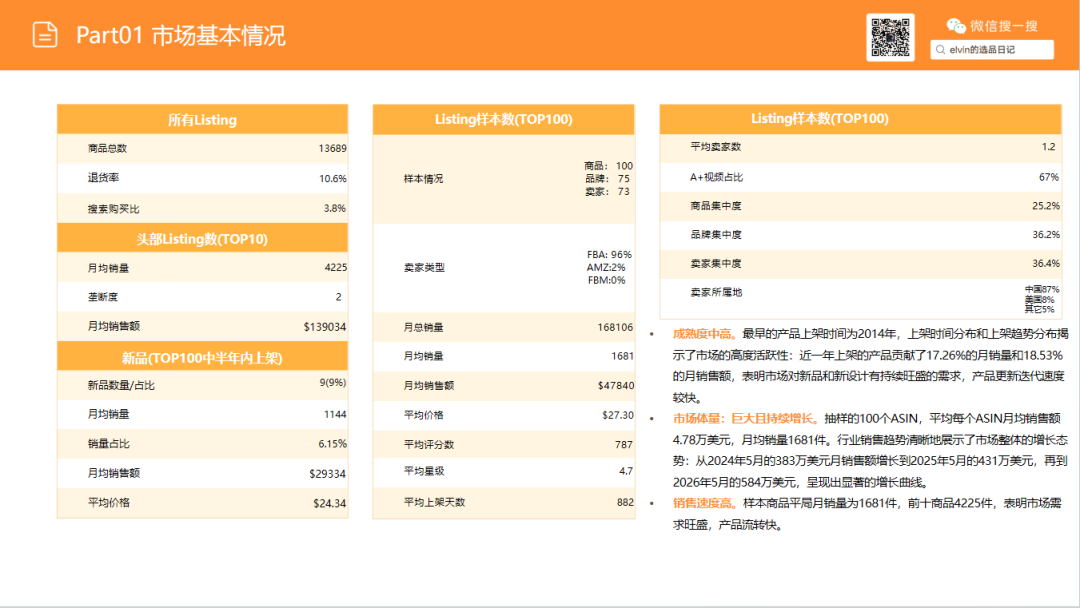The width and height of the screenshot is (1080, 608).
Task: Select the value 3.8%
Action: (335, 208)
